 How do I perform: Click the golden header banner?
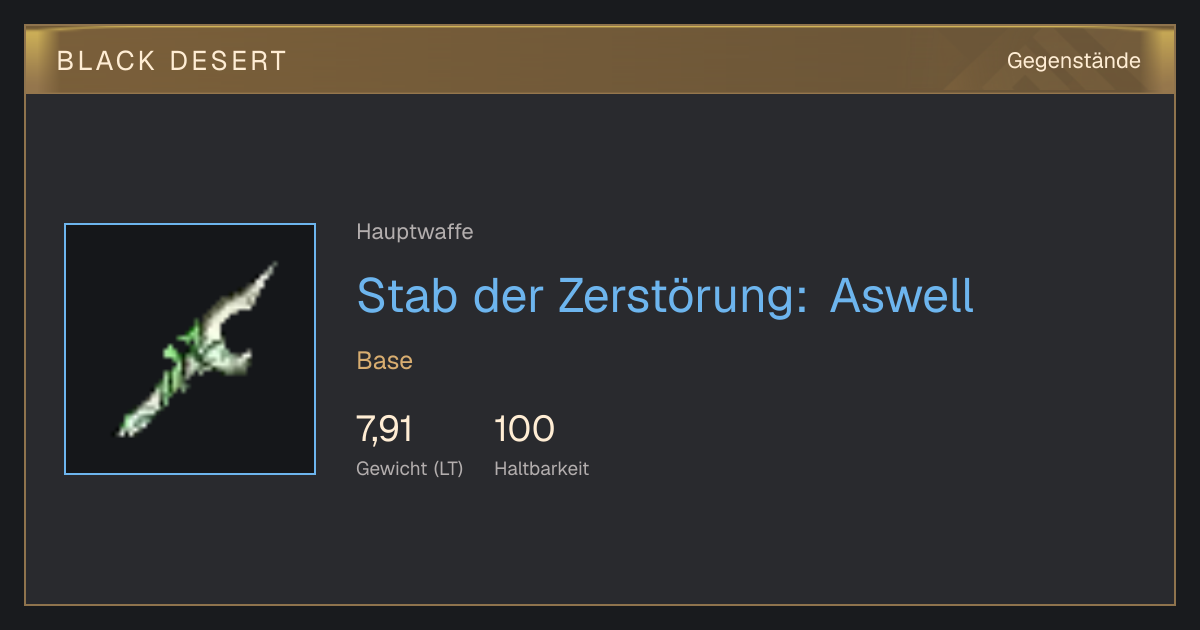[600, 60]
